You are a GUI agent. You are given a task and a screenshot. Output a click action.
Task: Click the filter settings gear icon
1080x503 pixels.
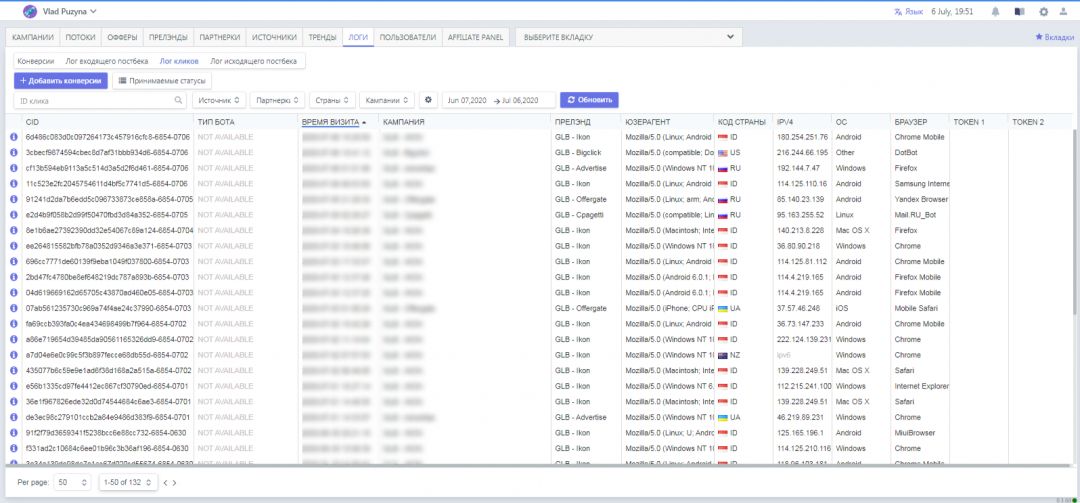tap(429, 100)
